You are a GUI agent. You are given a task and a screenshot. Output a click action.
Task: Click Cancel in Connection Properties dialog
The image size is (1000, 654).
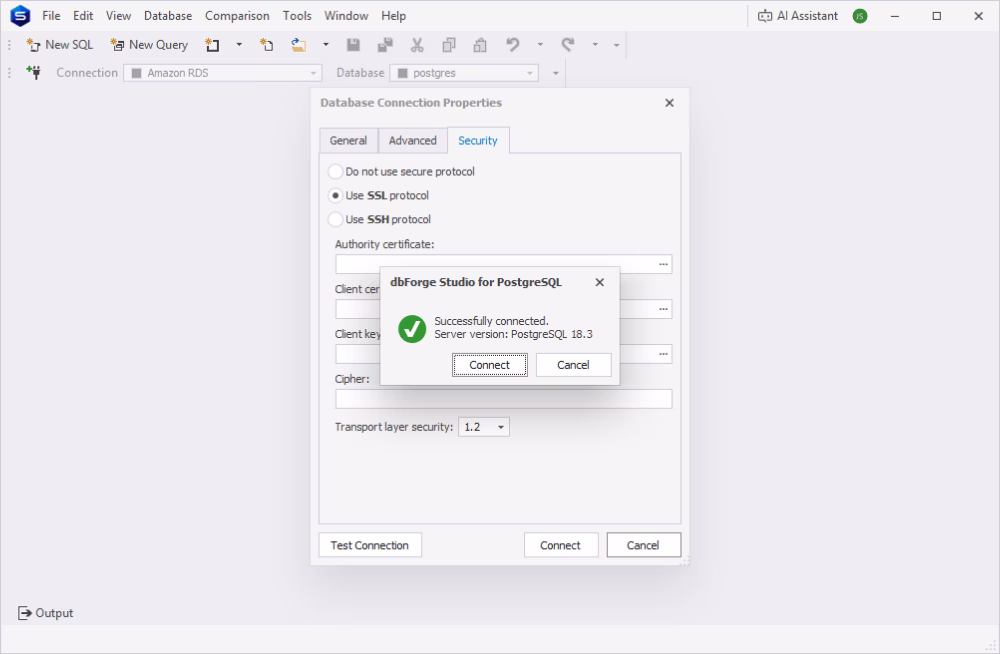pos(643,545)
